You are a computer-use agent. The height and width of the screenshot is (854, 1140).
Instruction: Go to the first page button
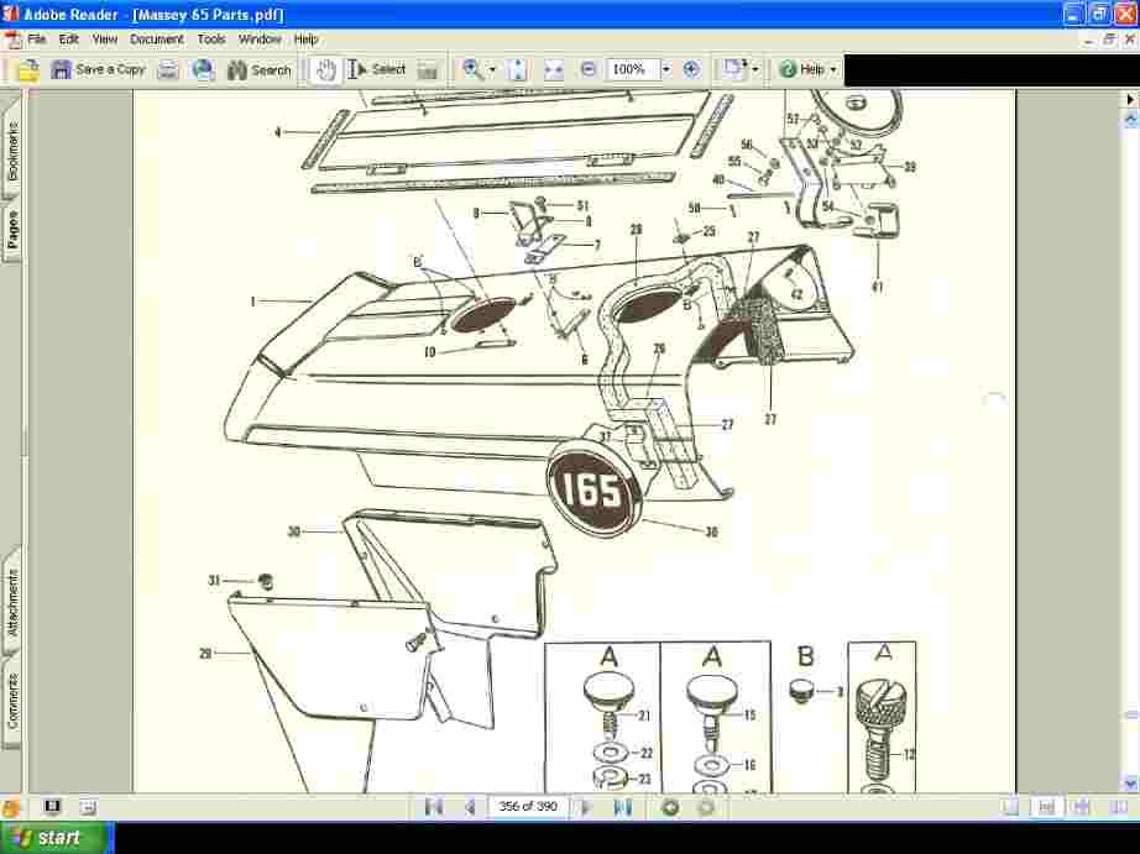point(434,807)
